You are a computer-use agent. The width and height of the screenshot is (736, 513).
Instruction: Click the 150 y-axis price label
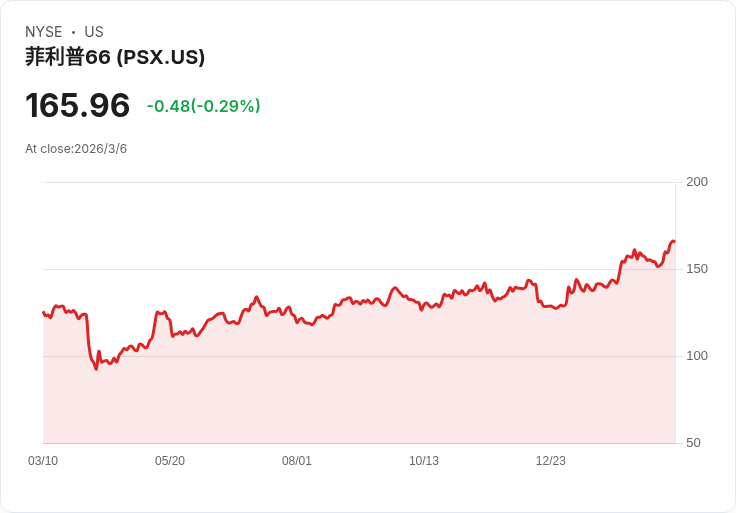[696, 269]
